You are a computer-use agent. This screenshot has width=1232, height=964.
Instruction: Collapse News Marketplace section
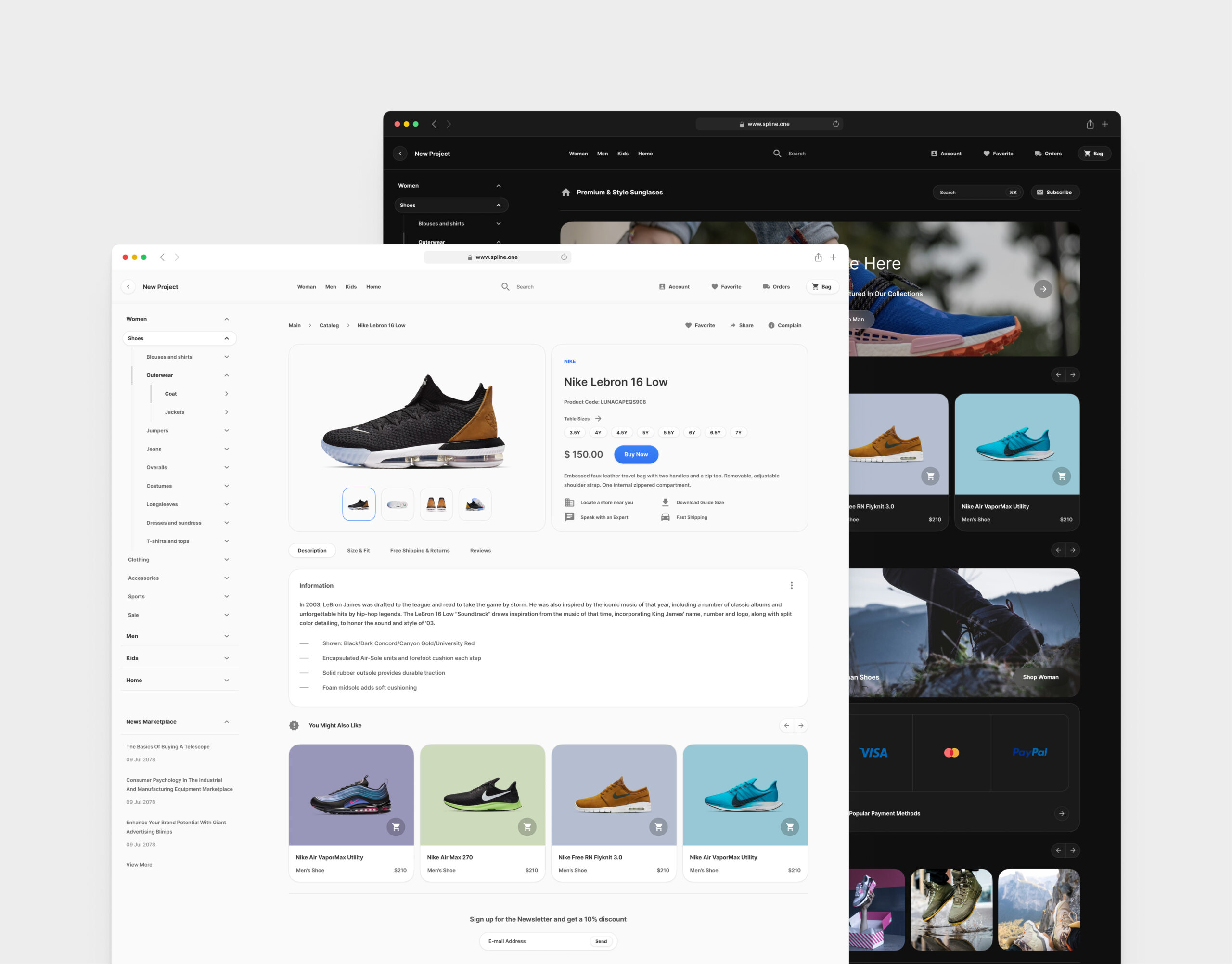[226, 722]
